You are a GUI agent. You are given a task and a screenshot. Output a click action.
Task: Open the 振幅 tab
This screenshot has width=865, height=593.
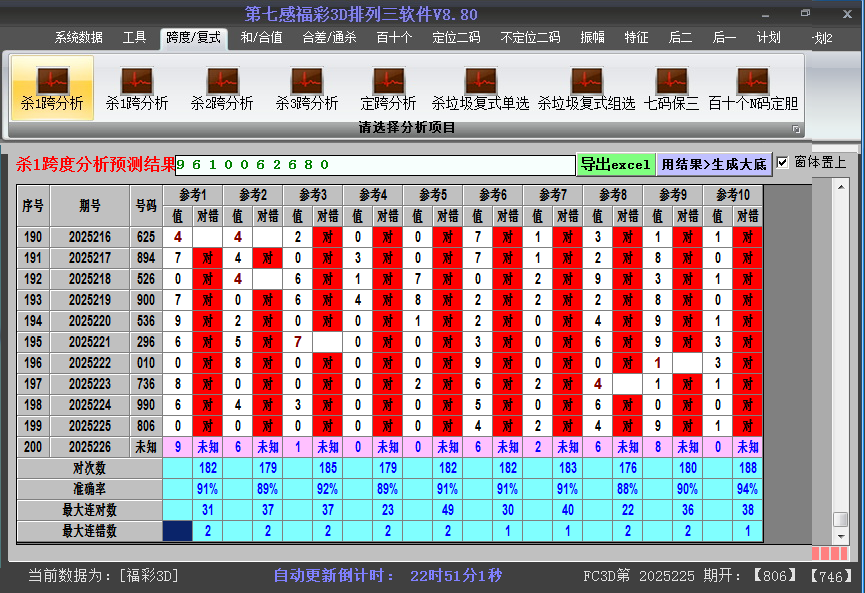593,38
